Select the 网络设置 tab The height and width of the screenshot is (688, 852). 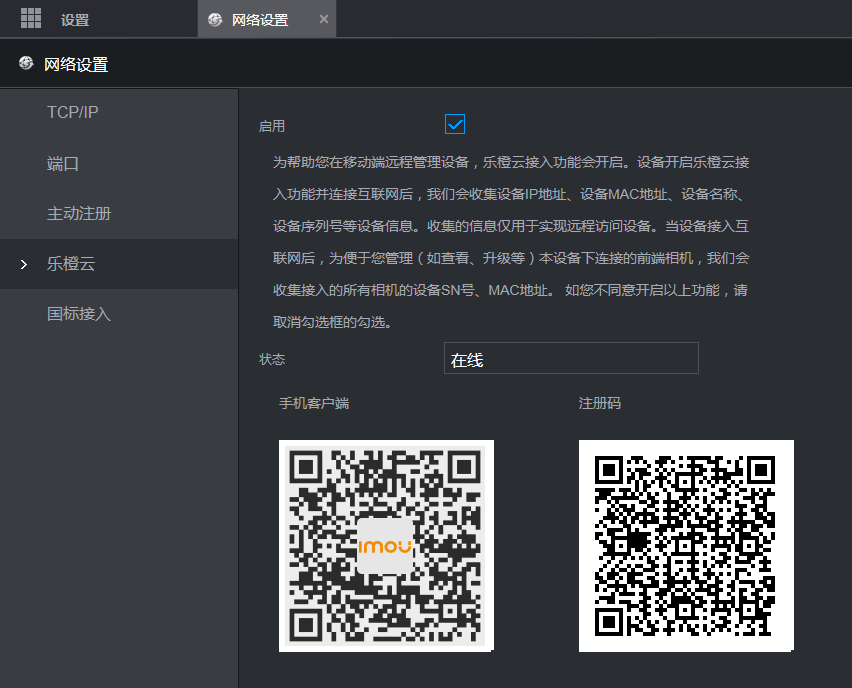tap(260, 20)
